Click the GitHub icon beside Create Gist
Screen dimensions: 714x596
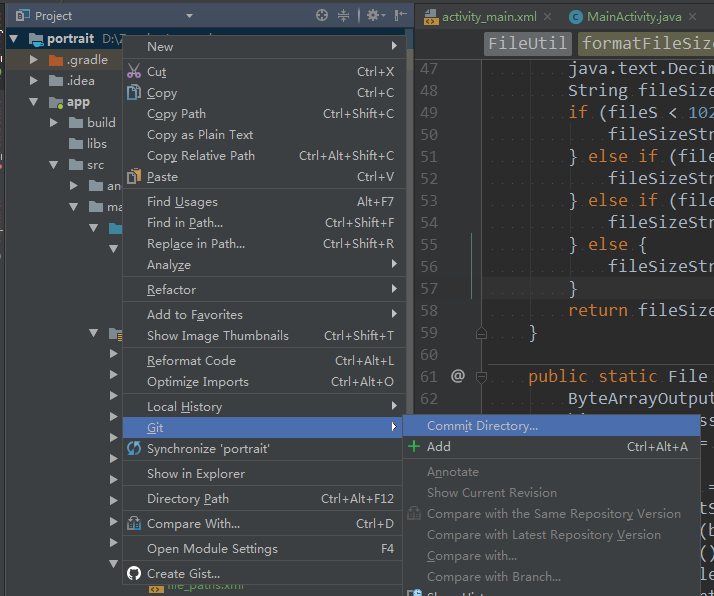pos(134,573)
